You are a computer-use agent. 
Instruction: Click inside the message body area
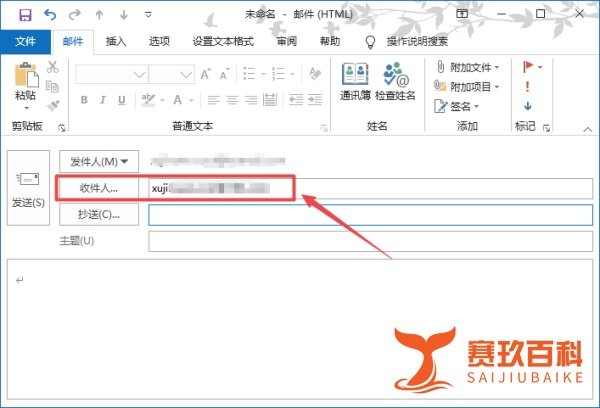300,329
